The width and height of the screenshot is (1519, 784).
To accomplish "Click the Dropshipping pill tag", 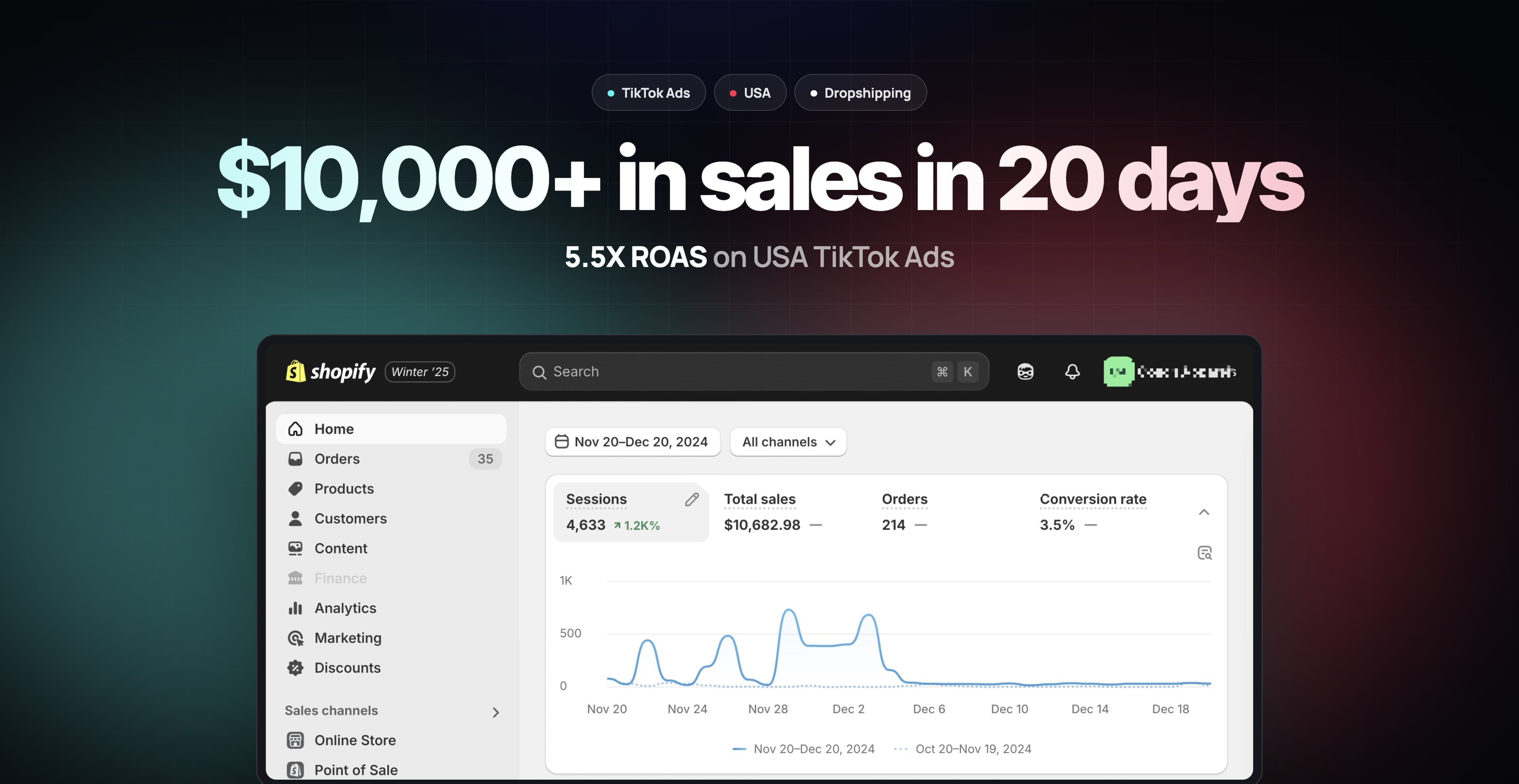I will (860, 93).
